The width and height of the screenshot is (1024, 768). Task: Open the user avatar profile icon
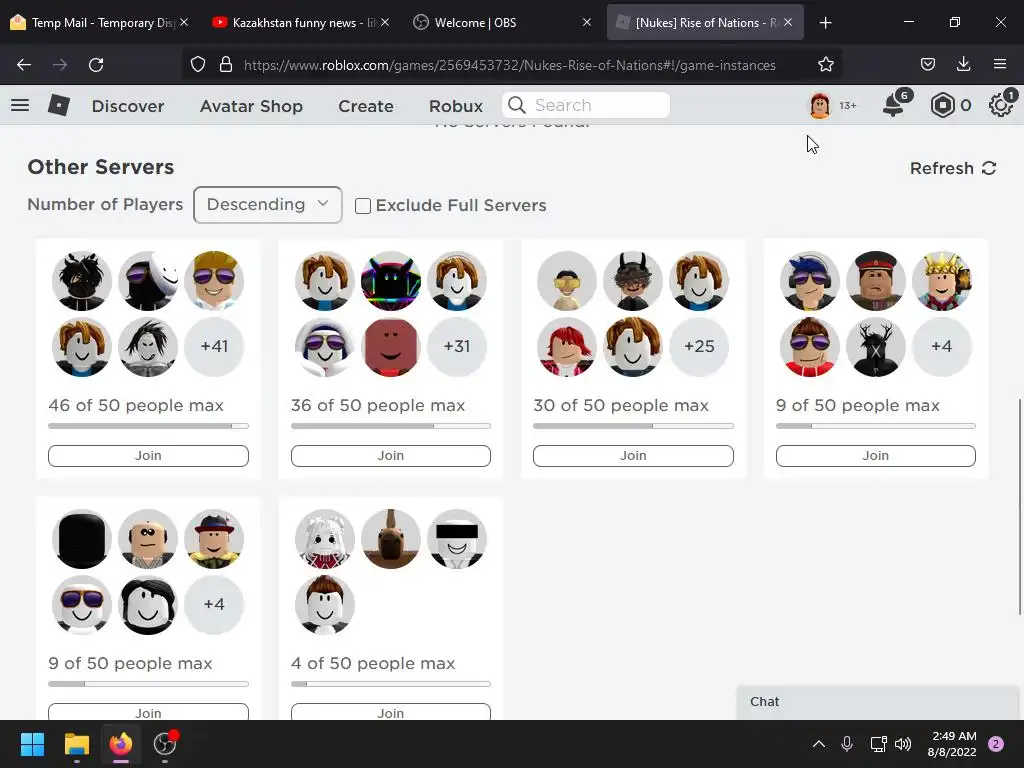pyautogui.click(x=820, y=105)
